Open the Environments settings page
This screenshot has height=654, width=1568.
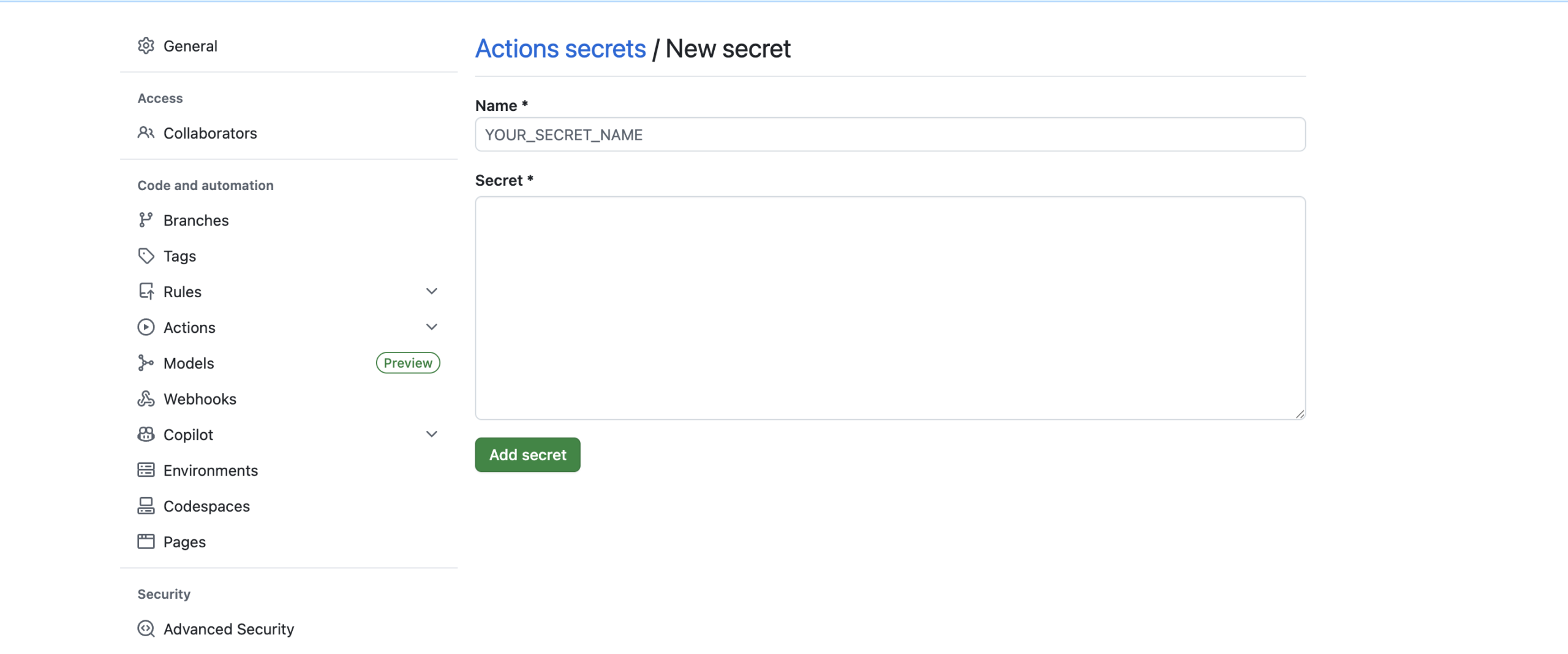click(x=211, y=470)
